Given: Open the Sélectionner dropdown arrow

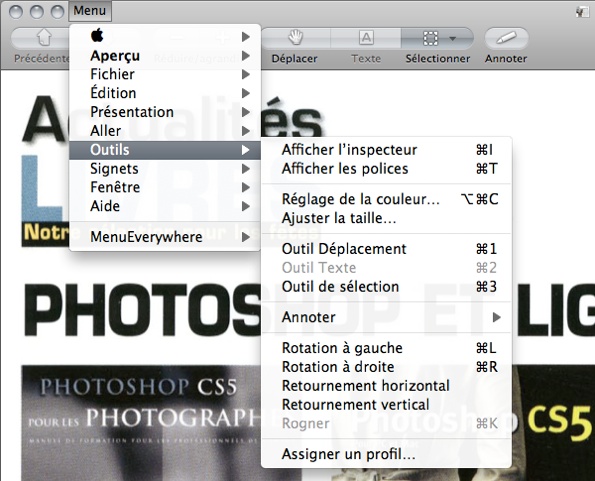Looking at the screenshot, I should click(452, 38).
